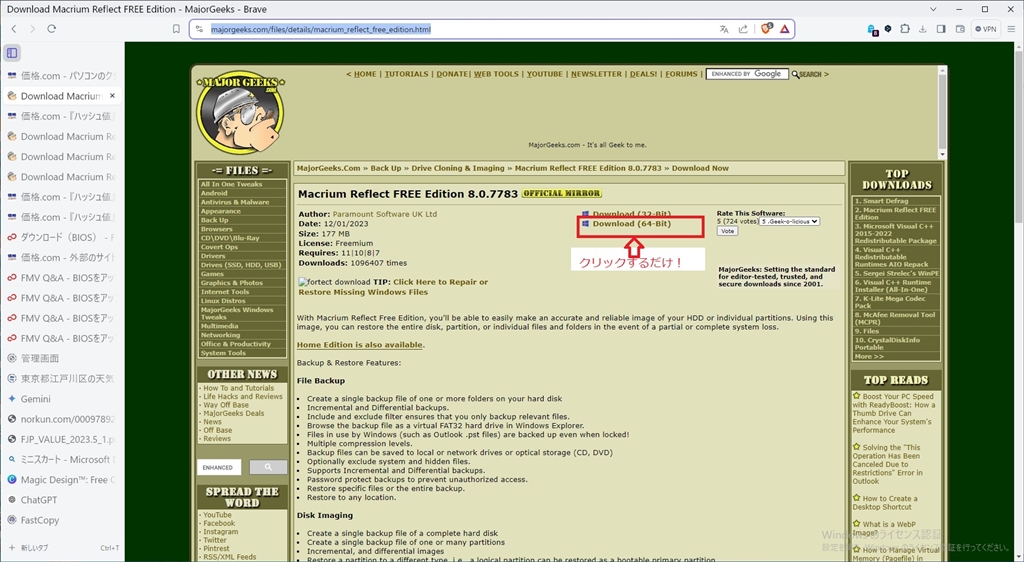Click More >> under Top Downloads

click(869, 356)
